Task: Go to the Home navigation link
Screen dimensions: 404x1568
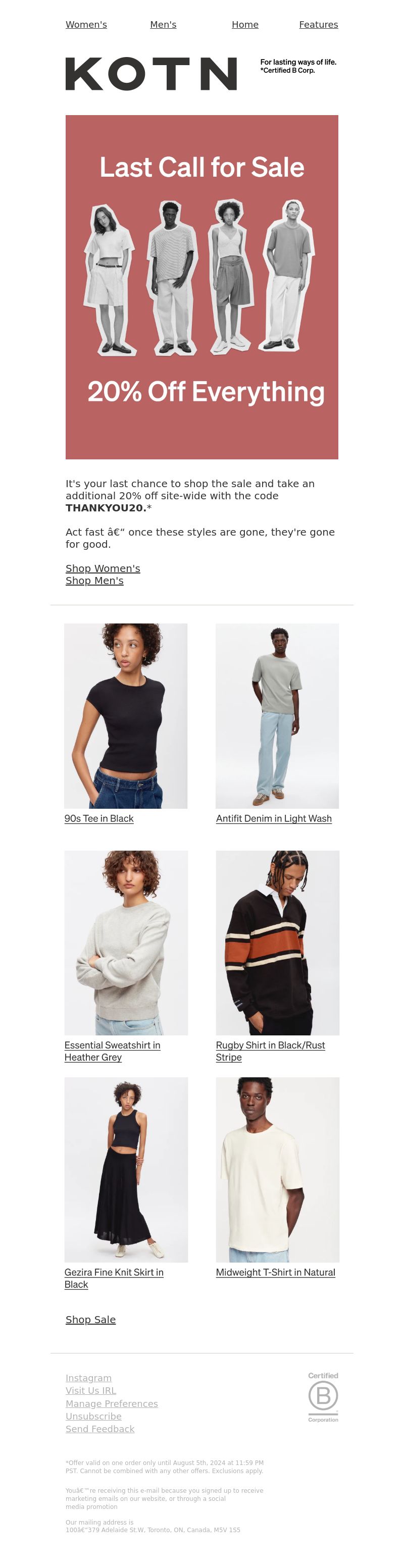Action: point(245,24)
